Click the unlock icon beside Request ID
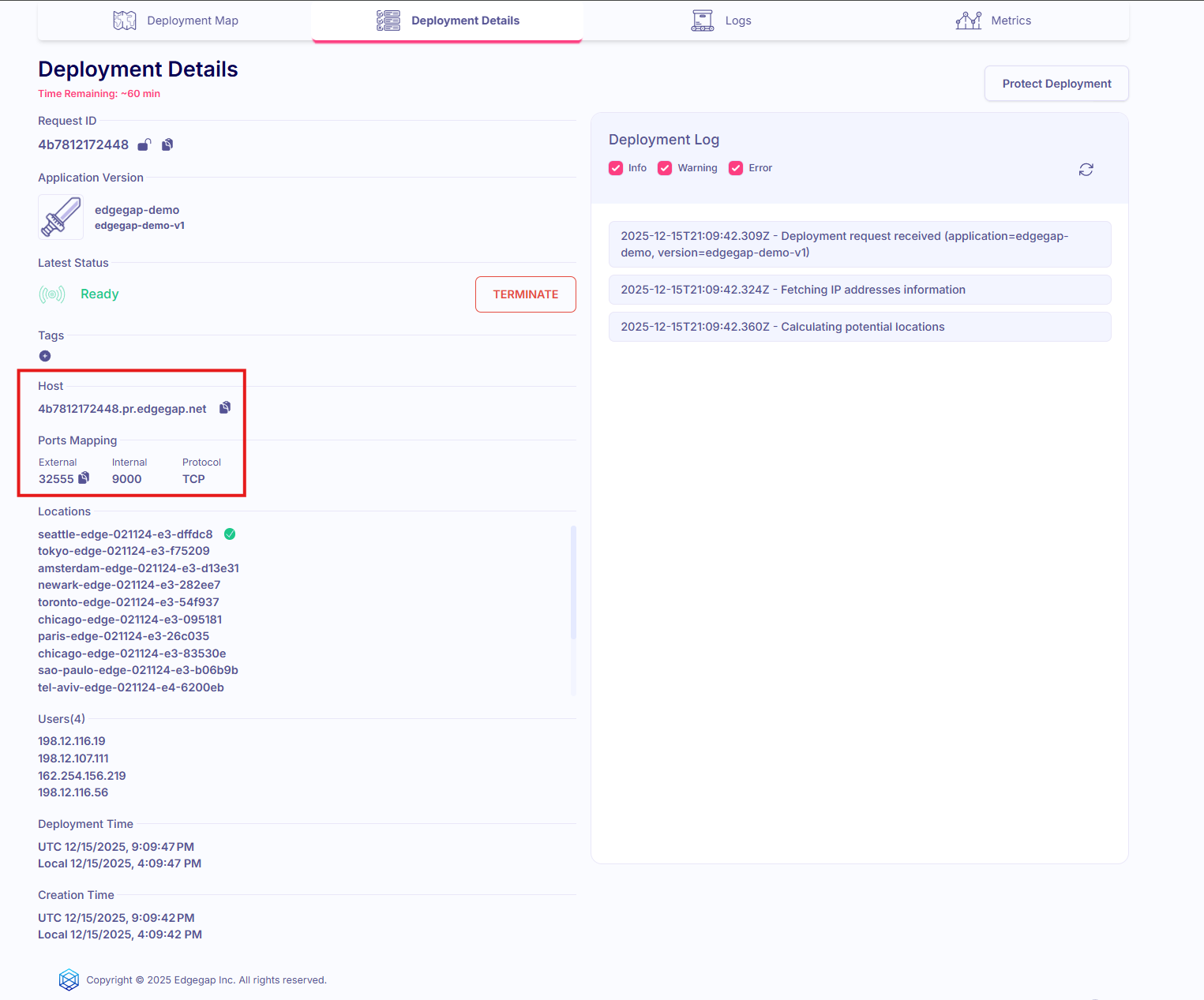The width and height of the screenshot is (1204, 1000). (144, 144)
